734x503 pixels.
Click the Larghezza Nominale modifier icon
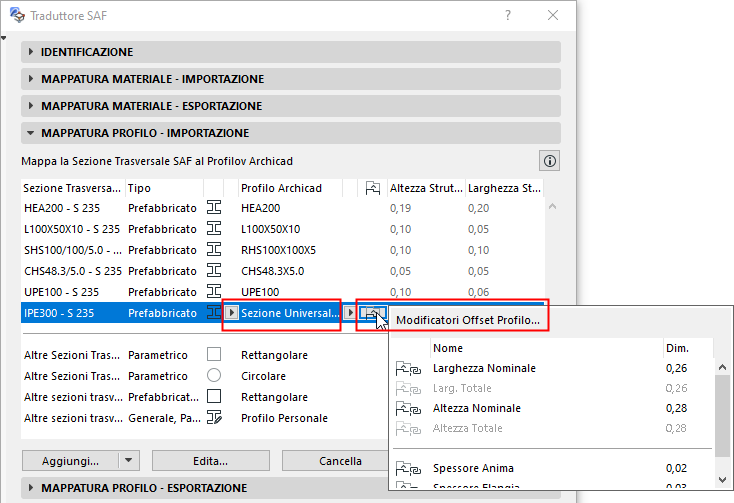(408, 368)
